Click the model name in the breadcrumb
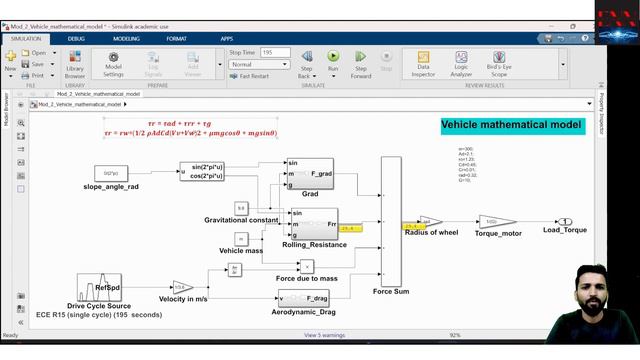The width and height of the screenshot is (640, 360). 80,104
